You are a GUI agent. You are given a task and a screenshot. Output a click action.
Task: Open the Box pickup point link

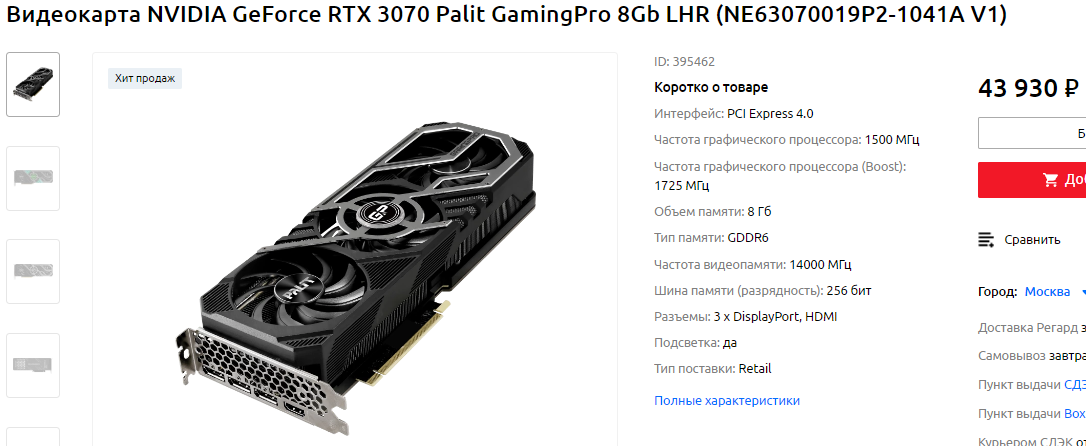pyautogui.click(x=1075, y=413)
